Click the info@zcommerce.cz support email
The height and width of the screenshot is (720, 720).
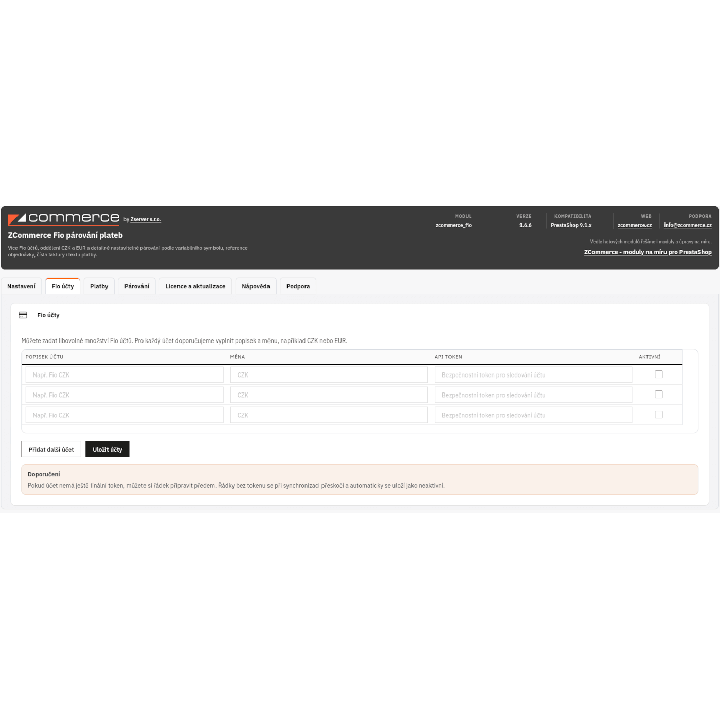point(687,225)
